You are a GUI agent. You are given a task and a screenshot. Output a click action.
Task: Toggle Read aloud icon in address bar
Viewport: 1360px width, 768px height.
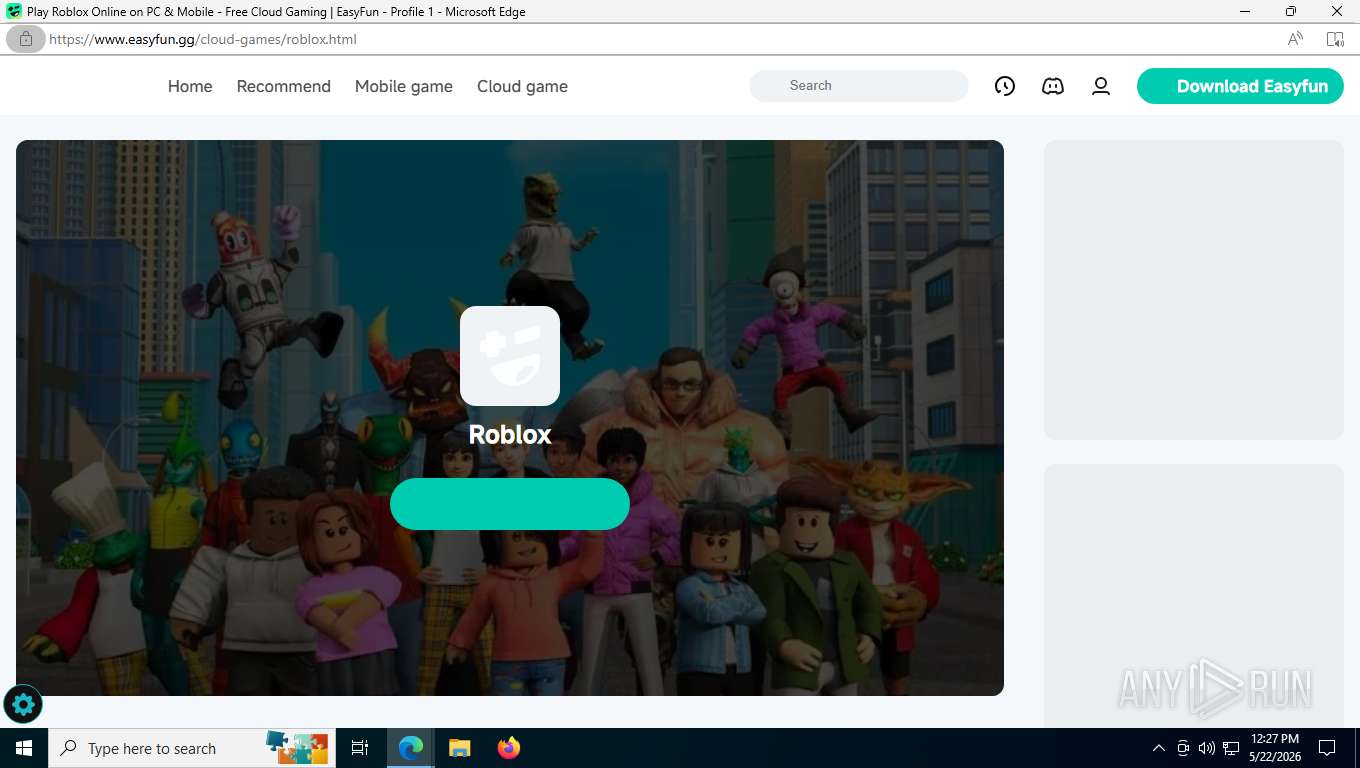(1295, 39)
